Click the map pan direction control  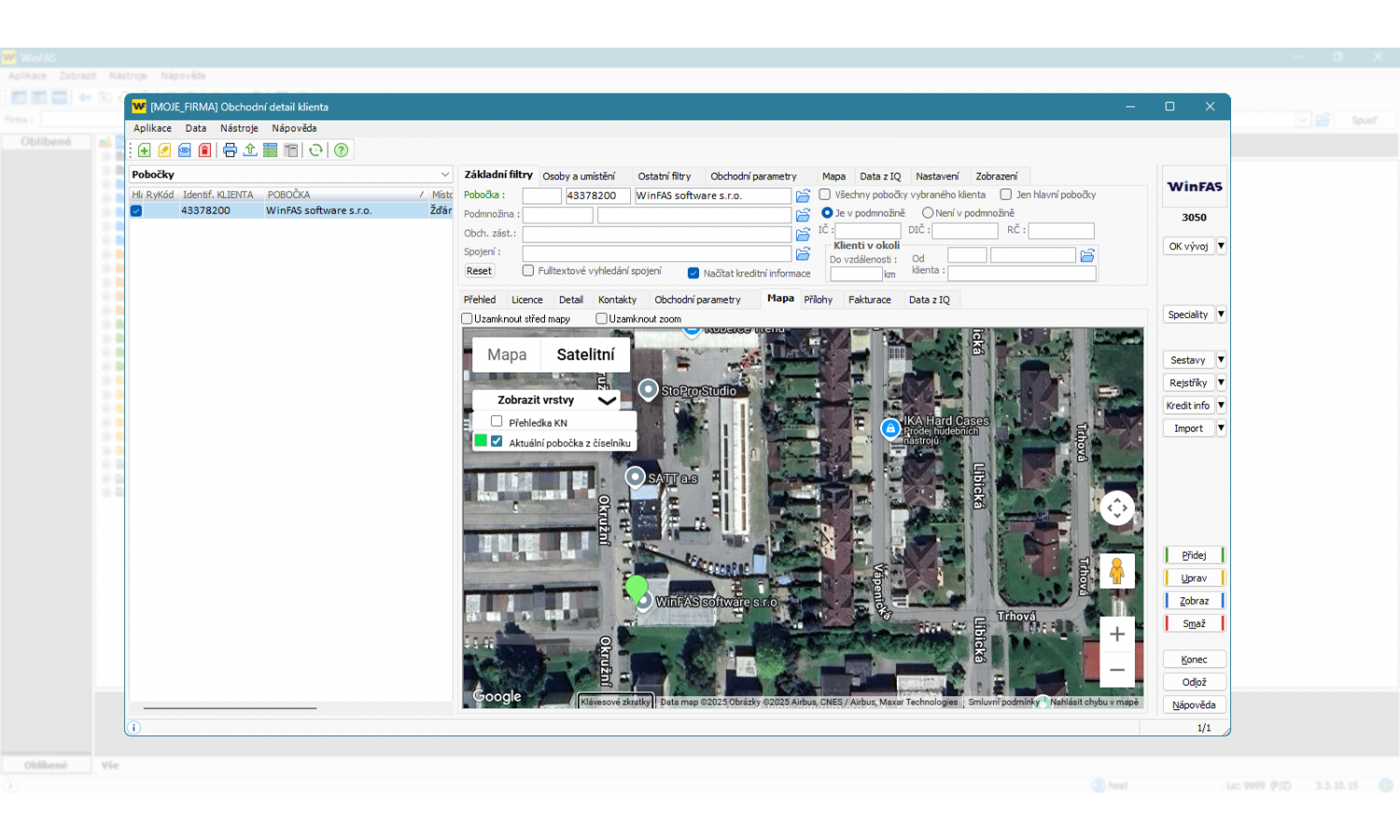(1117, 508)
